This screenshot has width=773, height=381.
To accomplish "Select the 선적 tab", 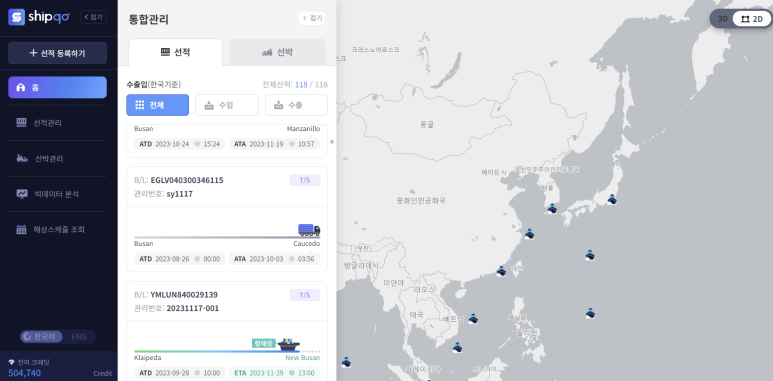I will (176, 52).
